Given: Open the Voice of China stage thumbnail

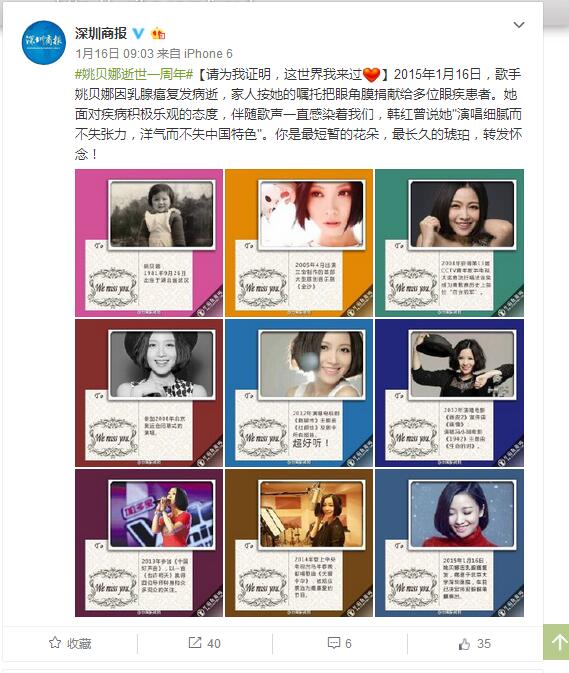Looking at the screenshot, I should coord(149,543).
